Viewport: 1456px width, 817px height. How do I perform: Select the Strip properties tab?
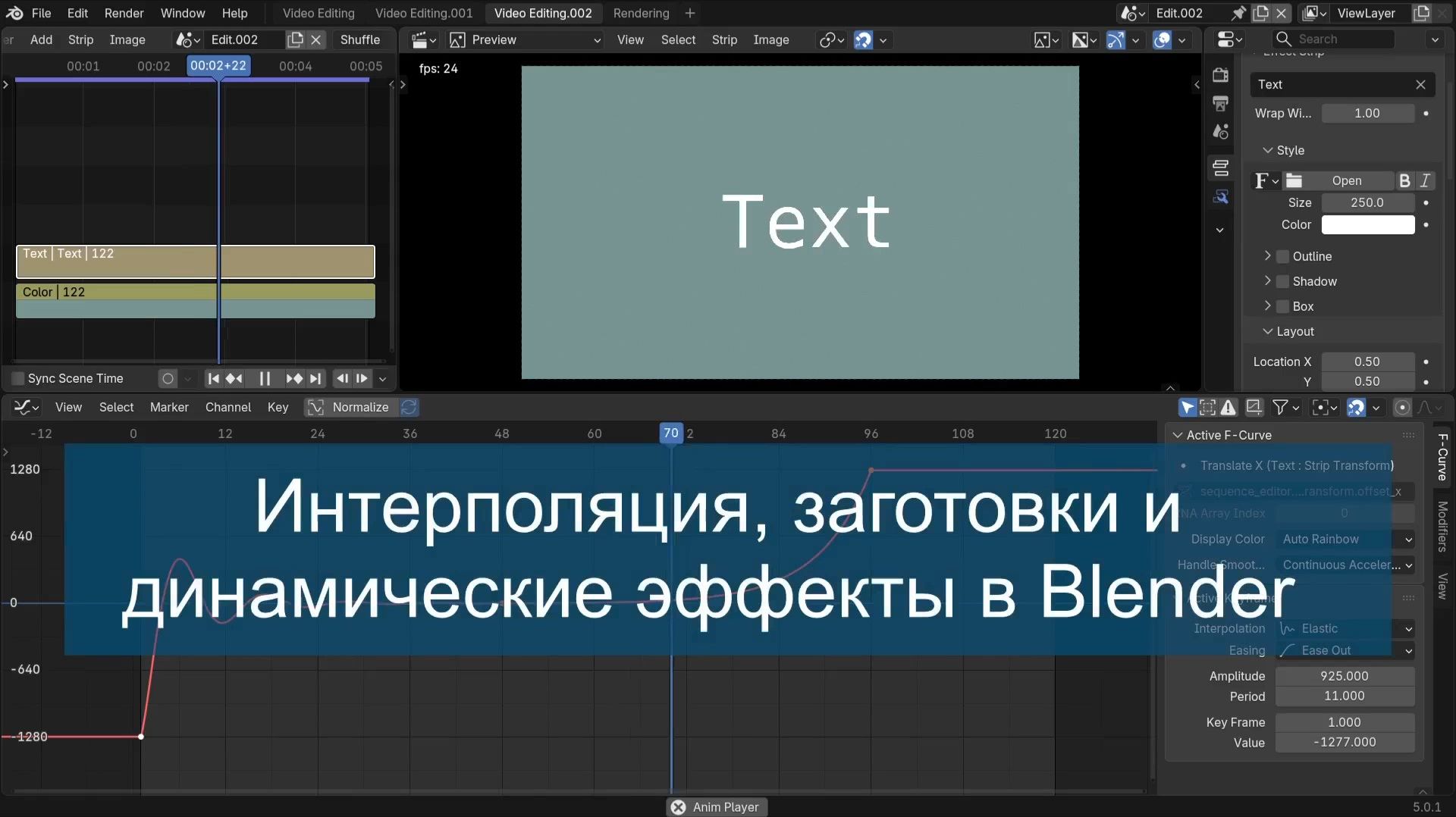coord(1221,167)
